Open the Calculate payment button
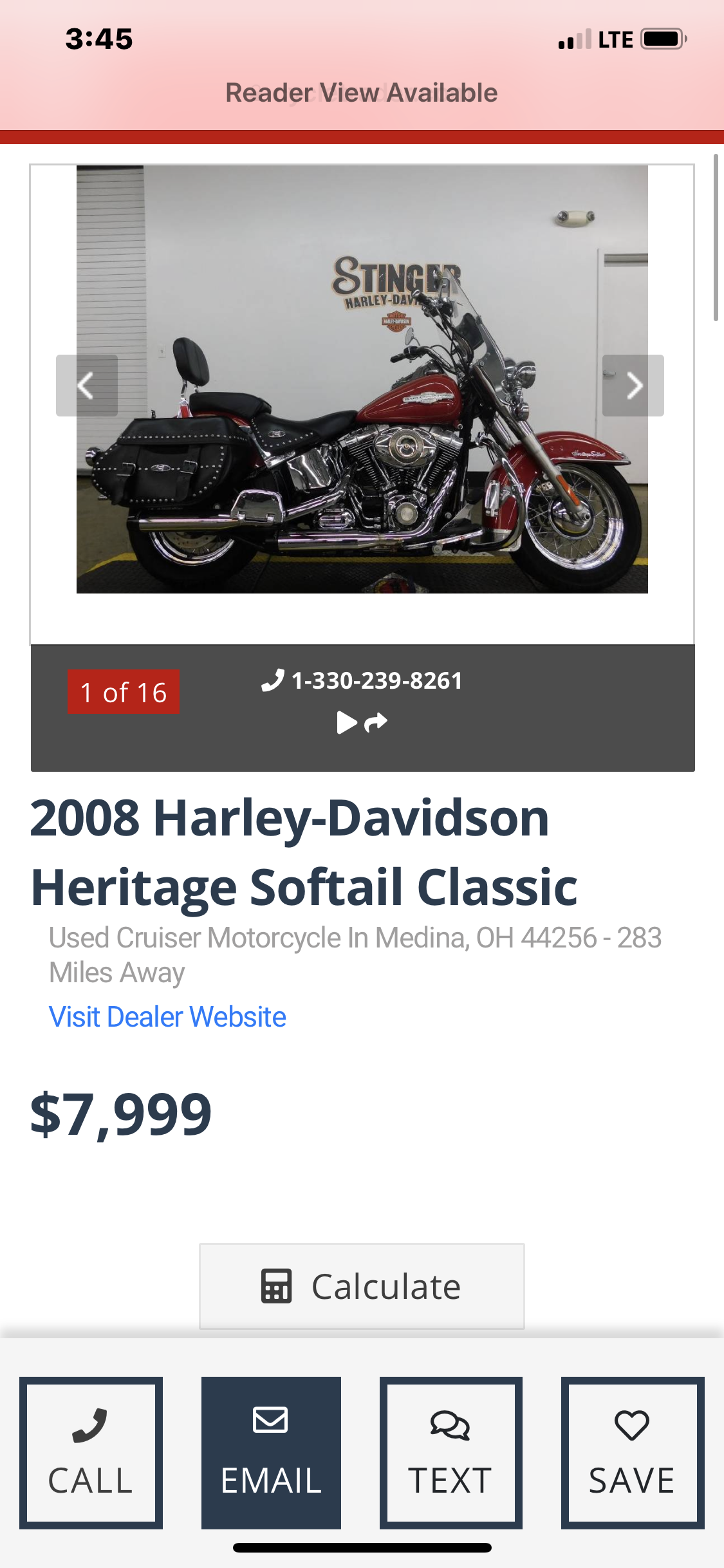This screenshot has width=724, height=1568. [362, 1286]
